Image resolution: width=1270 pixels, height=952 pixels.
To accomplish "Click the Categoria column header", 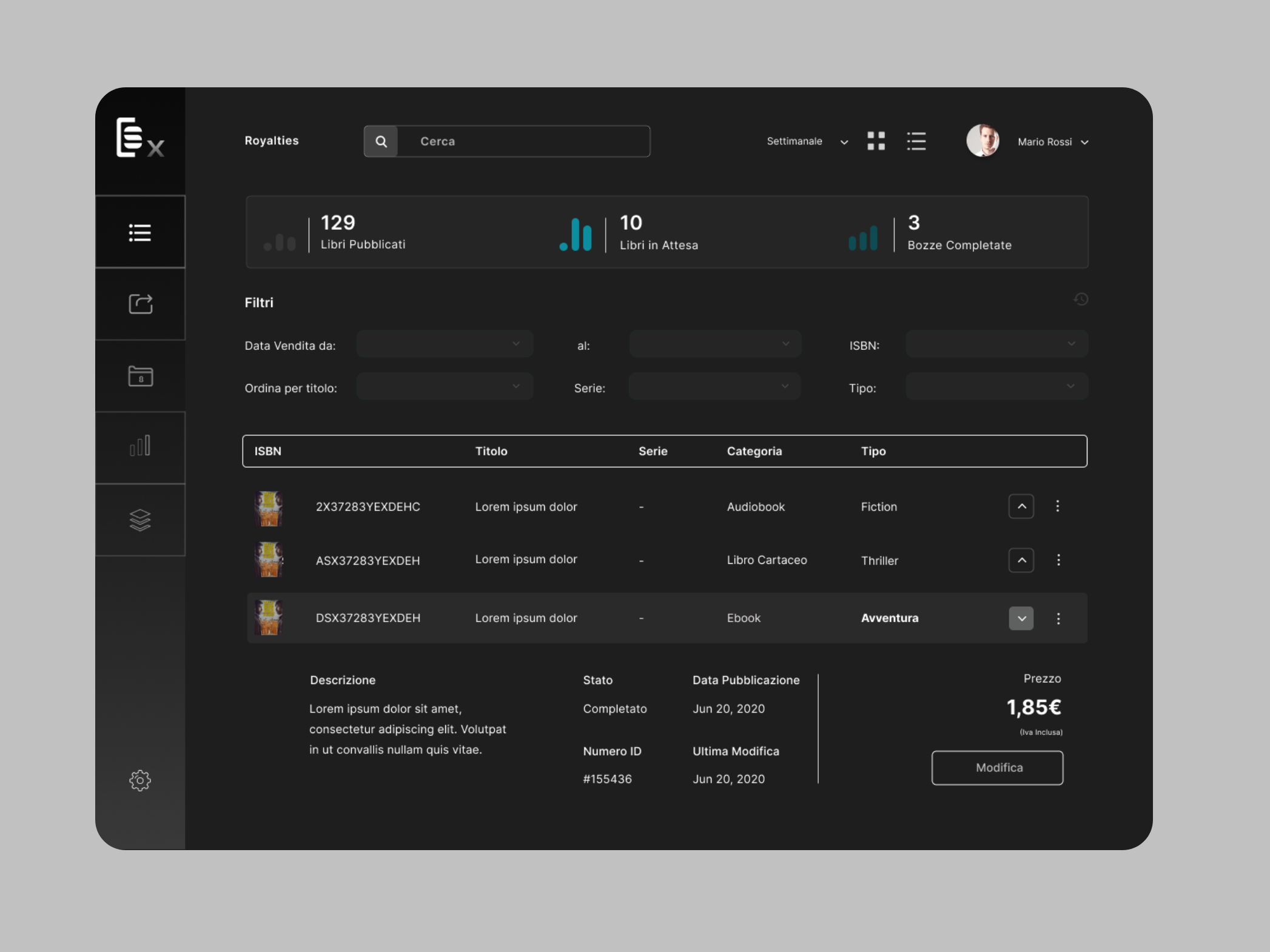I will [754, 451].
